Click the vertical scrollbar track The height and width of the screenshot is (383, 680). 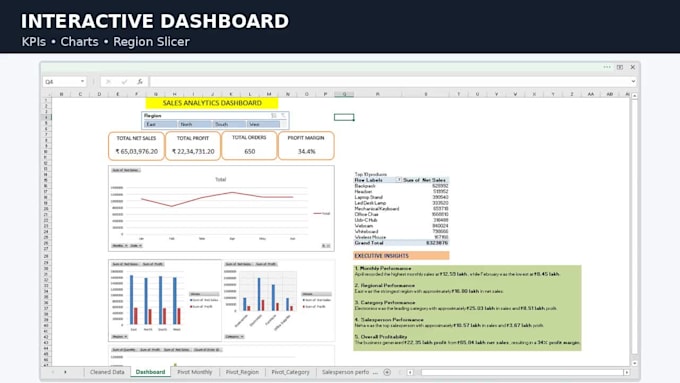coord(634,229)
